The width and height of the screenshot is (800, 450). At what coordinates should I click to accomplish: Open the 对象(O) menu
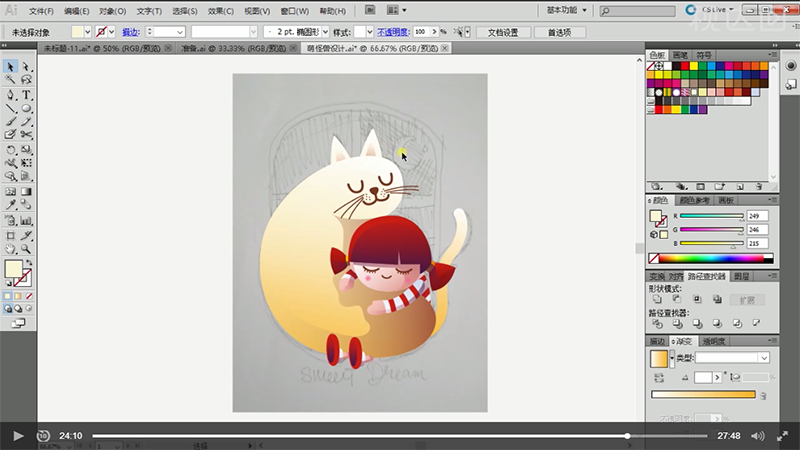pos(112,11)
